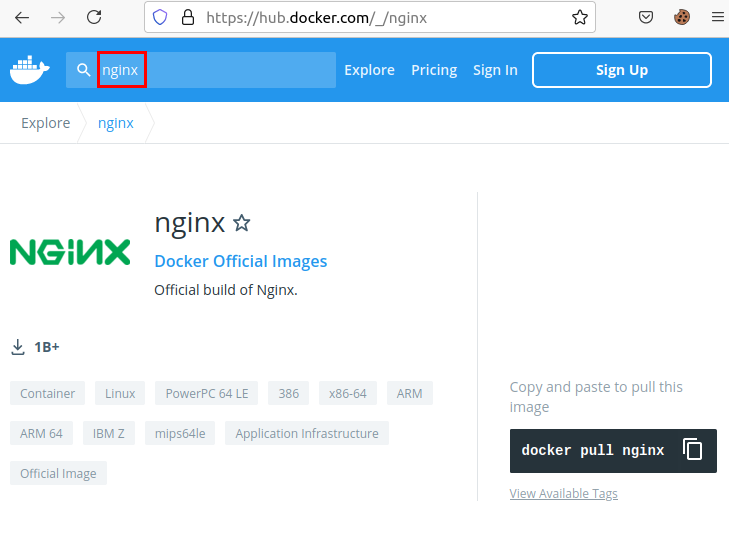Click the NGINX logo image
Viewport: 729px width, 533px height.
pos(70,252)
